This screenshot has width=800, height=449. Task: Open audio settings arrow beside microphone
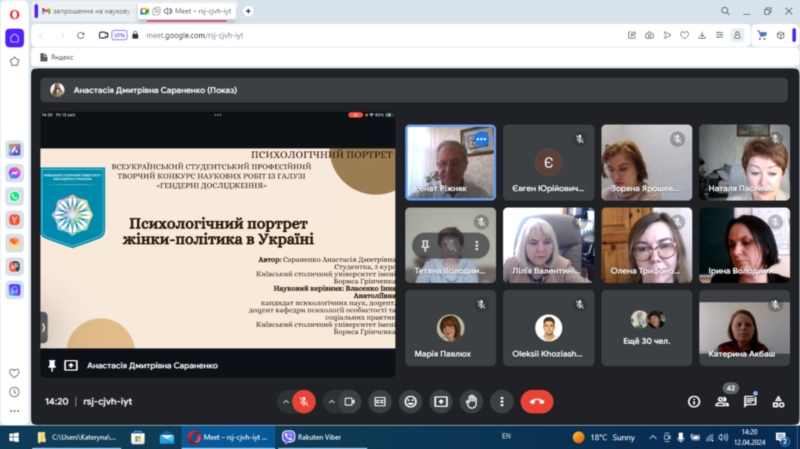(286, 401)
